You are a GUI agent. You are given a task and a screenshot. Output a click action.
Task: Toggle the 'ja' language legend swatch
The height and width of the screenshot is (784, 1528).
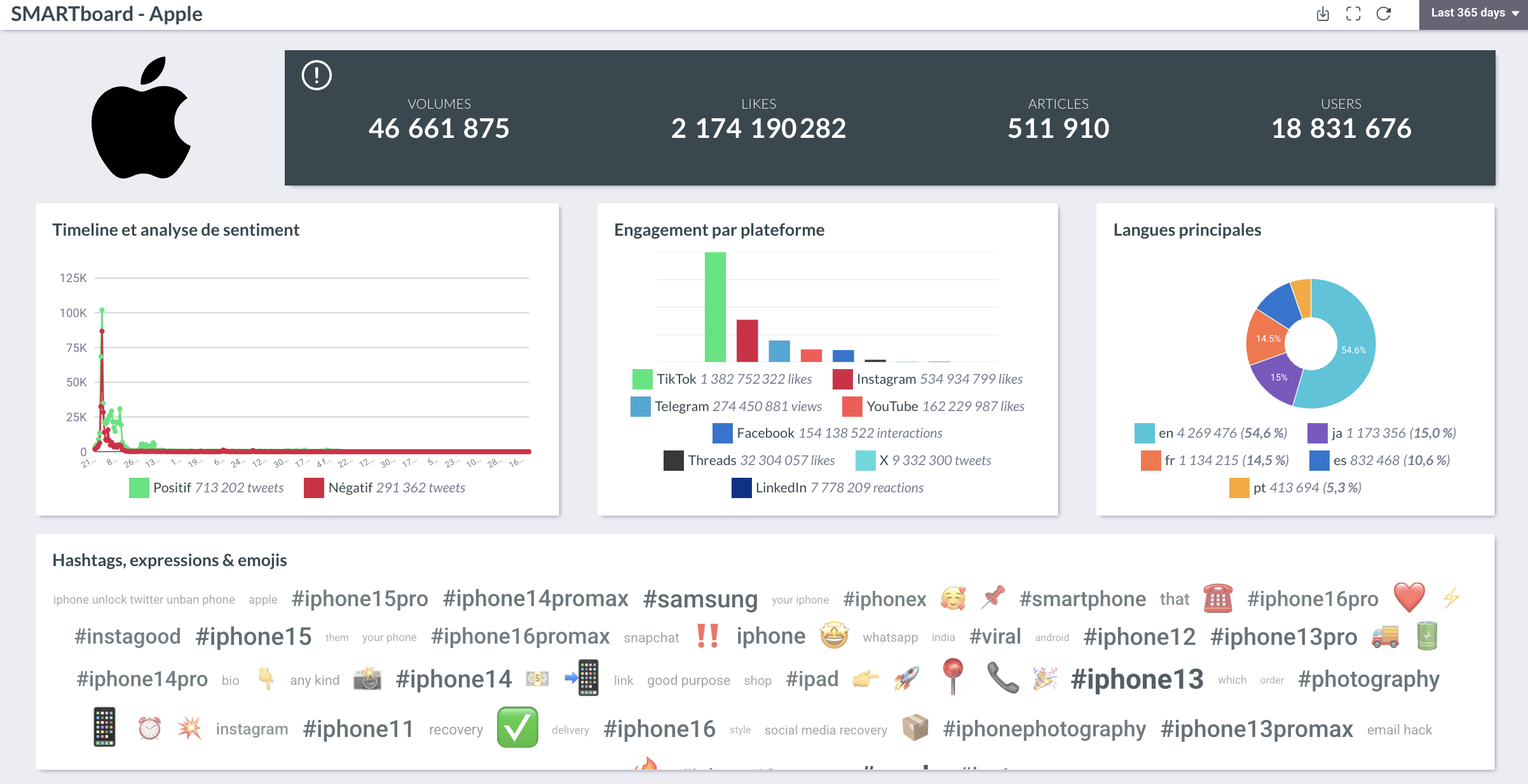click(1318, 433)
